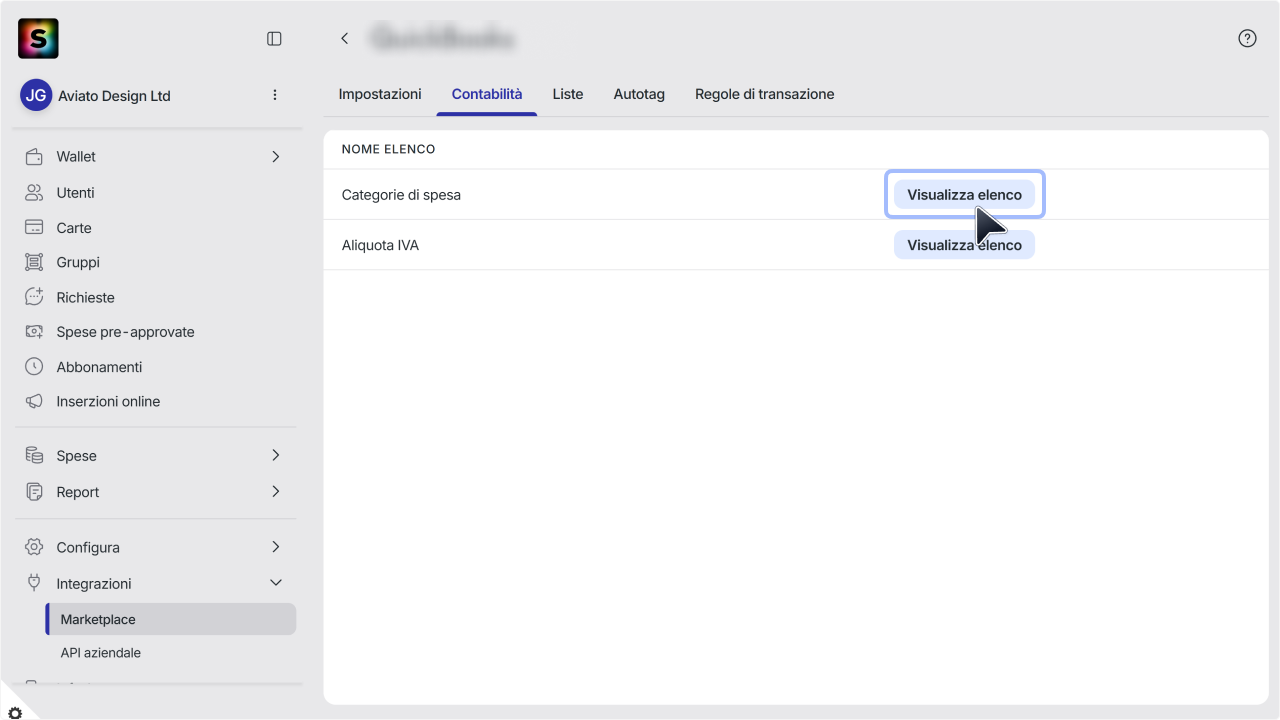The height and width of the screenshot is (720, 1280).
Task: Click the Configura gear icon
Action: tap(34, 547)
